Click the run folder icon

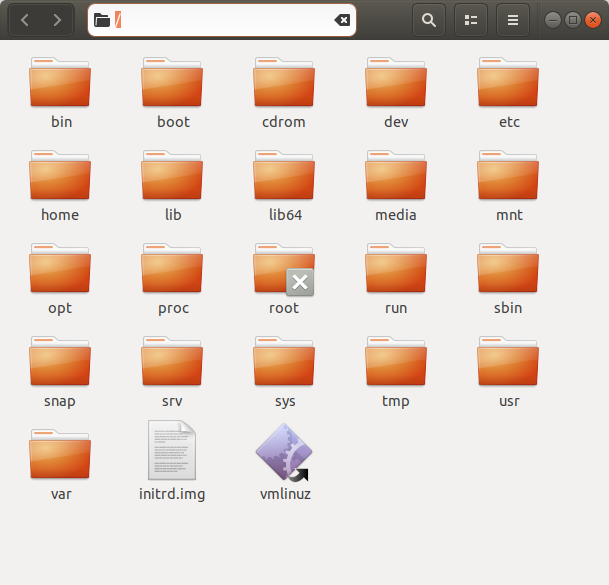tap(396, 268)
